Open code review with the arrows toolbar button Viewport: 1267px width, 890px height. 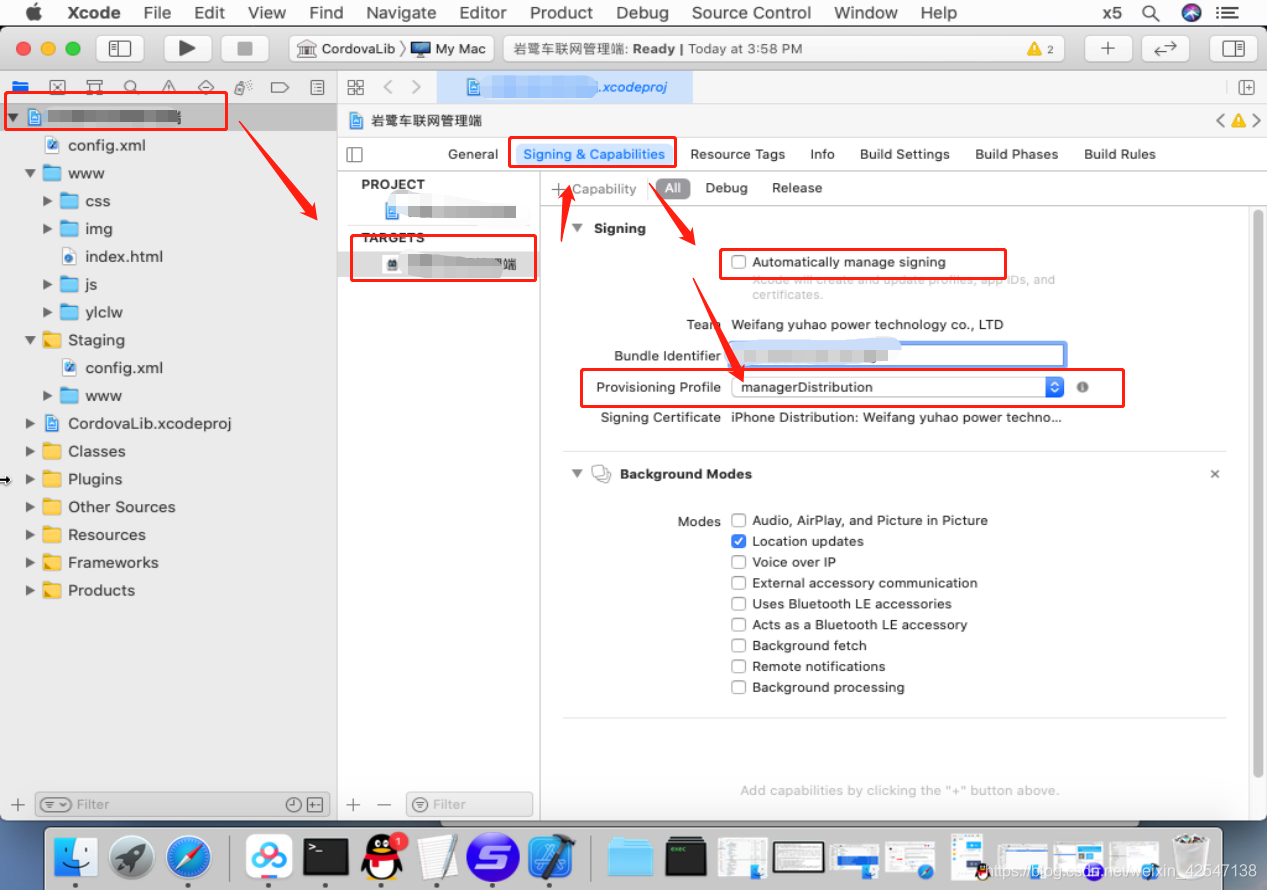click(x=1165, y=48)
